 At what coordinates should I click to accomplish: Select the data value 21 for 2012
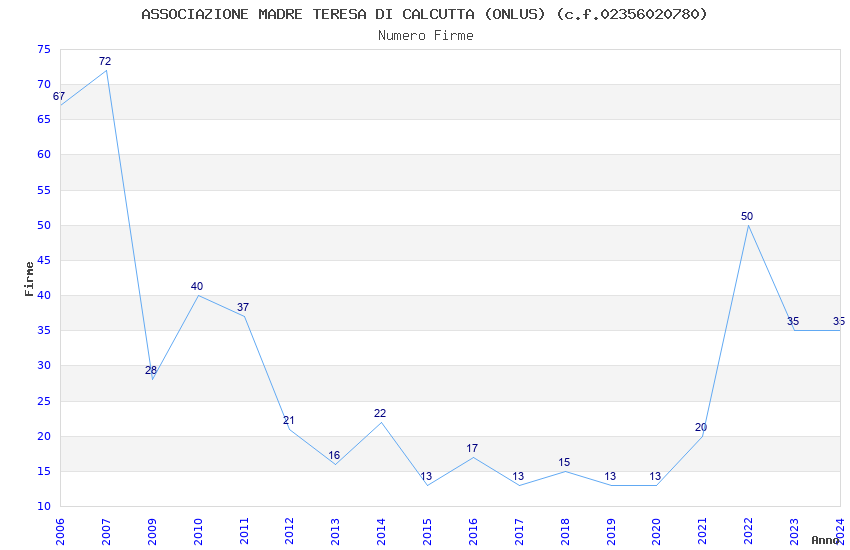[x=288, y=420]
